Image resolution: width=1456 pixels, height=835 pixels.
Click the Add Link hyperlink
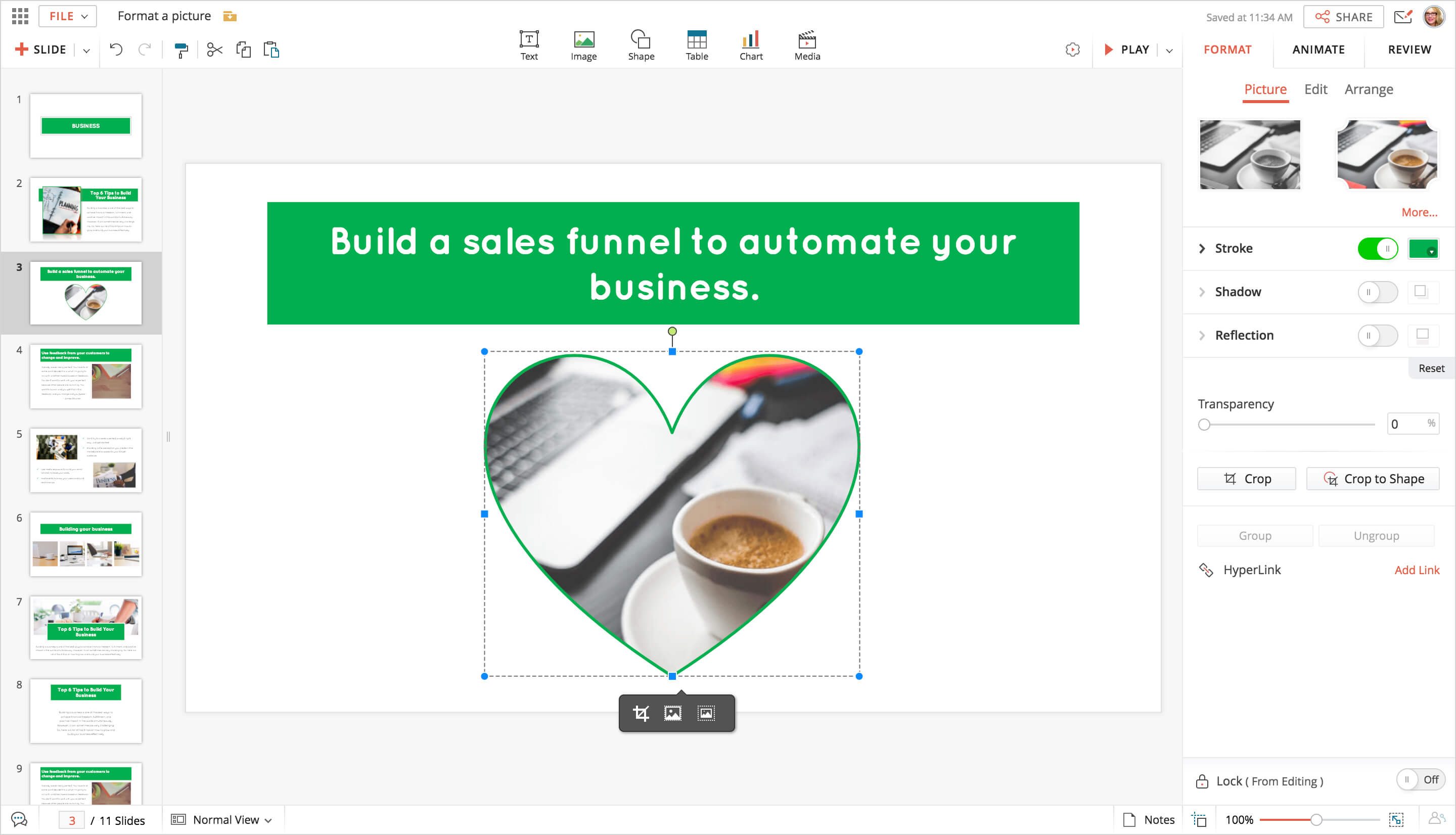[1417, 570]
